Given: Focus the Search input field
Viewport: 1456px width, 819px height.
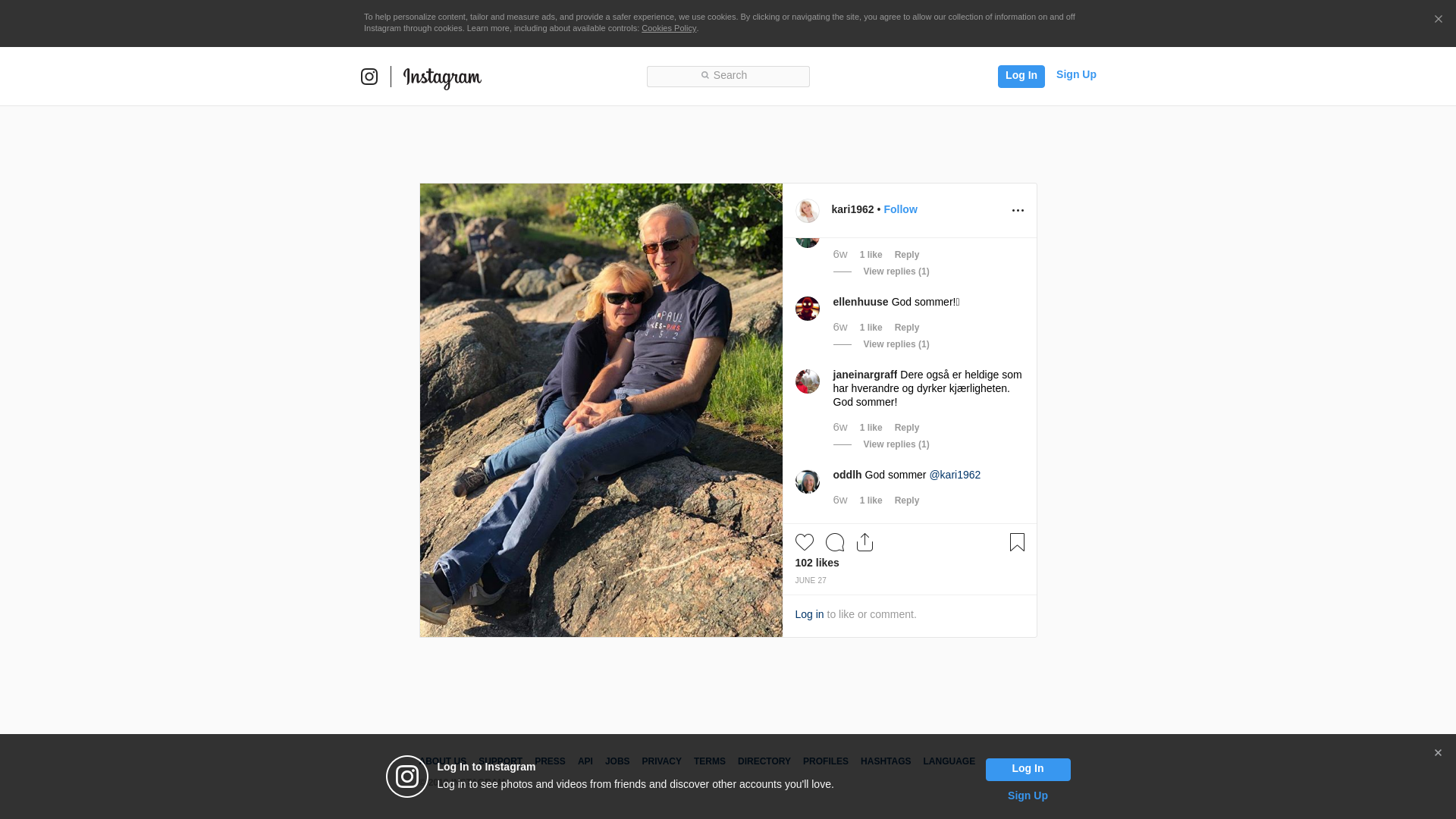Looking at the screenshot, I should [728, 76].
